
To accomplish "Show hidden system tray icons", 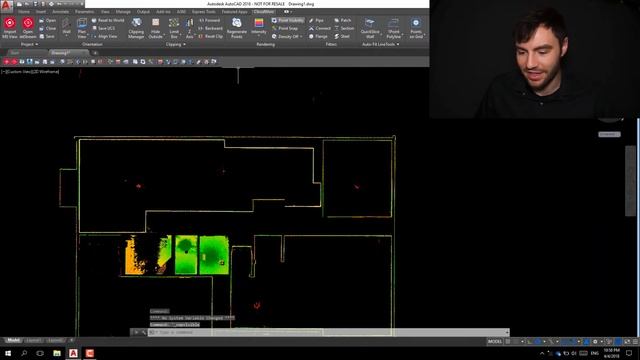I will [542, 353].
